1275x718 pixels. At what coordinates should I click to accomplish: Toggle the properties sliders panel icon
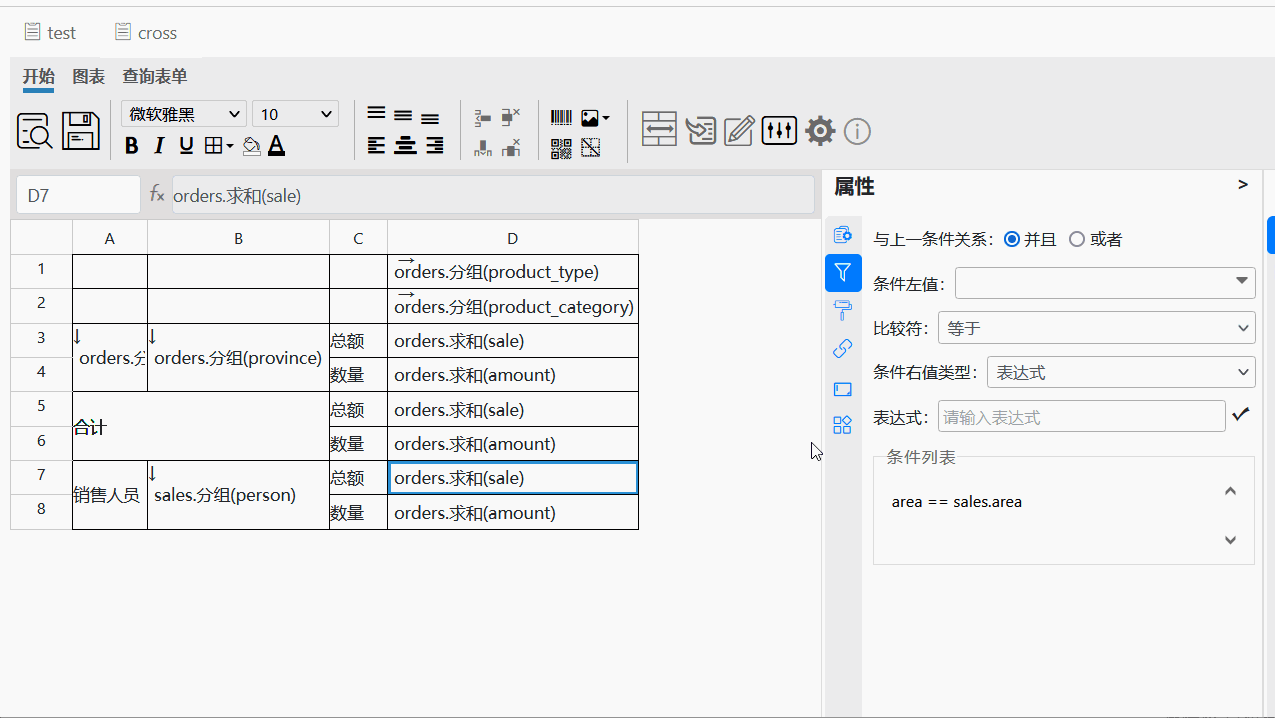[779, 130]
